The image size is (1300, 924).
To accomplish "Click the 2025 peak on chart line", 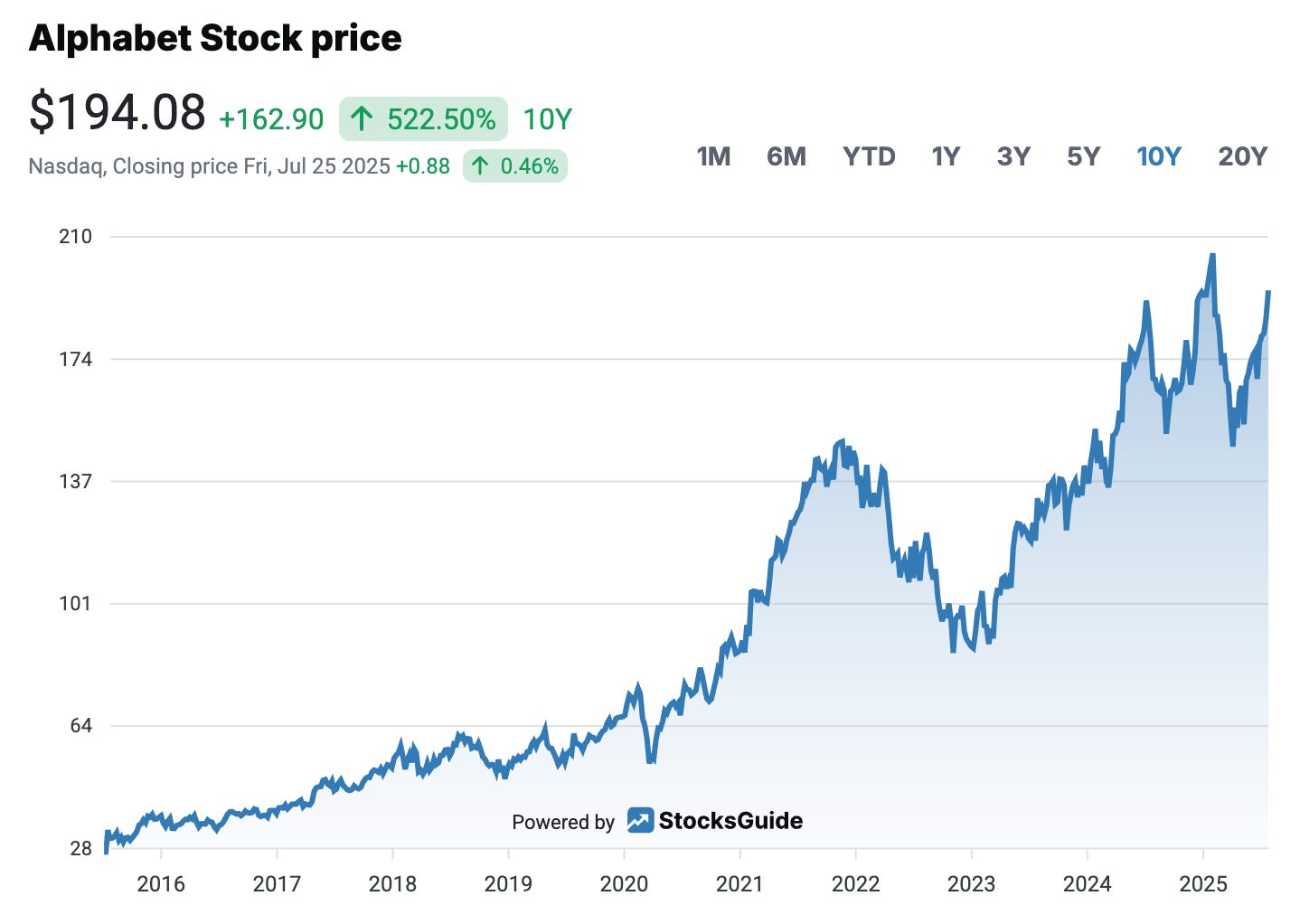I will click(1212, 256).
